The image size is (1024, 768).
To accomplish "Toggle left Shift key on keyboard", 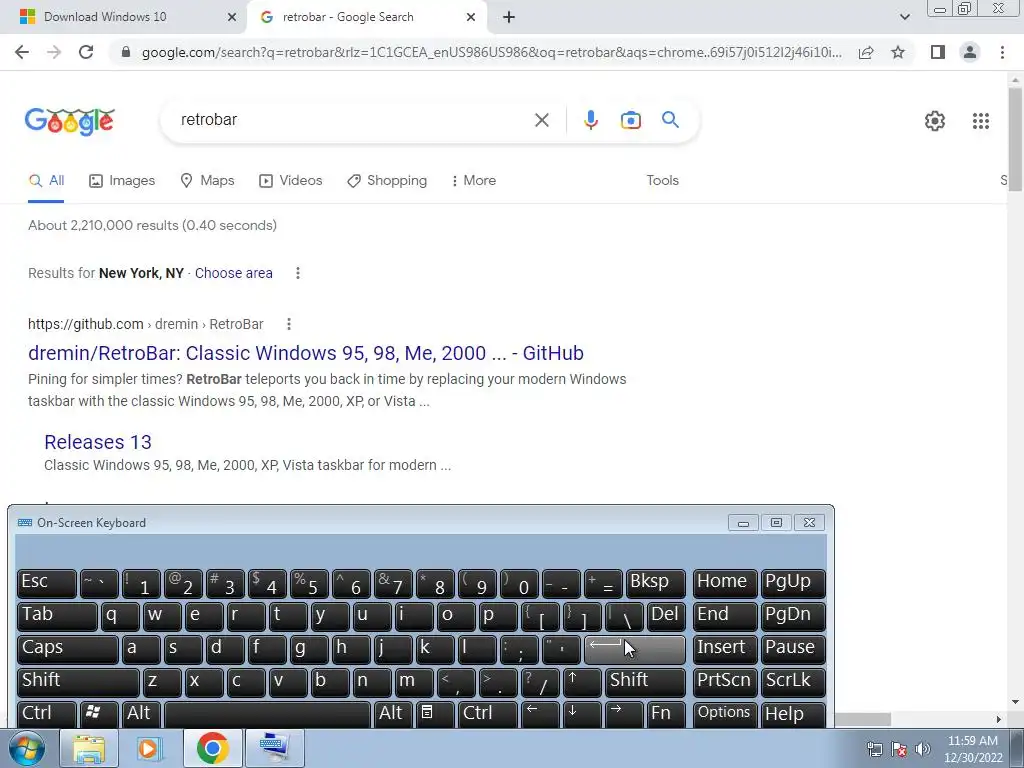I will 78,681.
